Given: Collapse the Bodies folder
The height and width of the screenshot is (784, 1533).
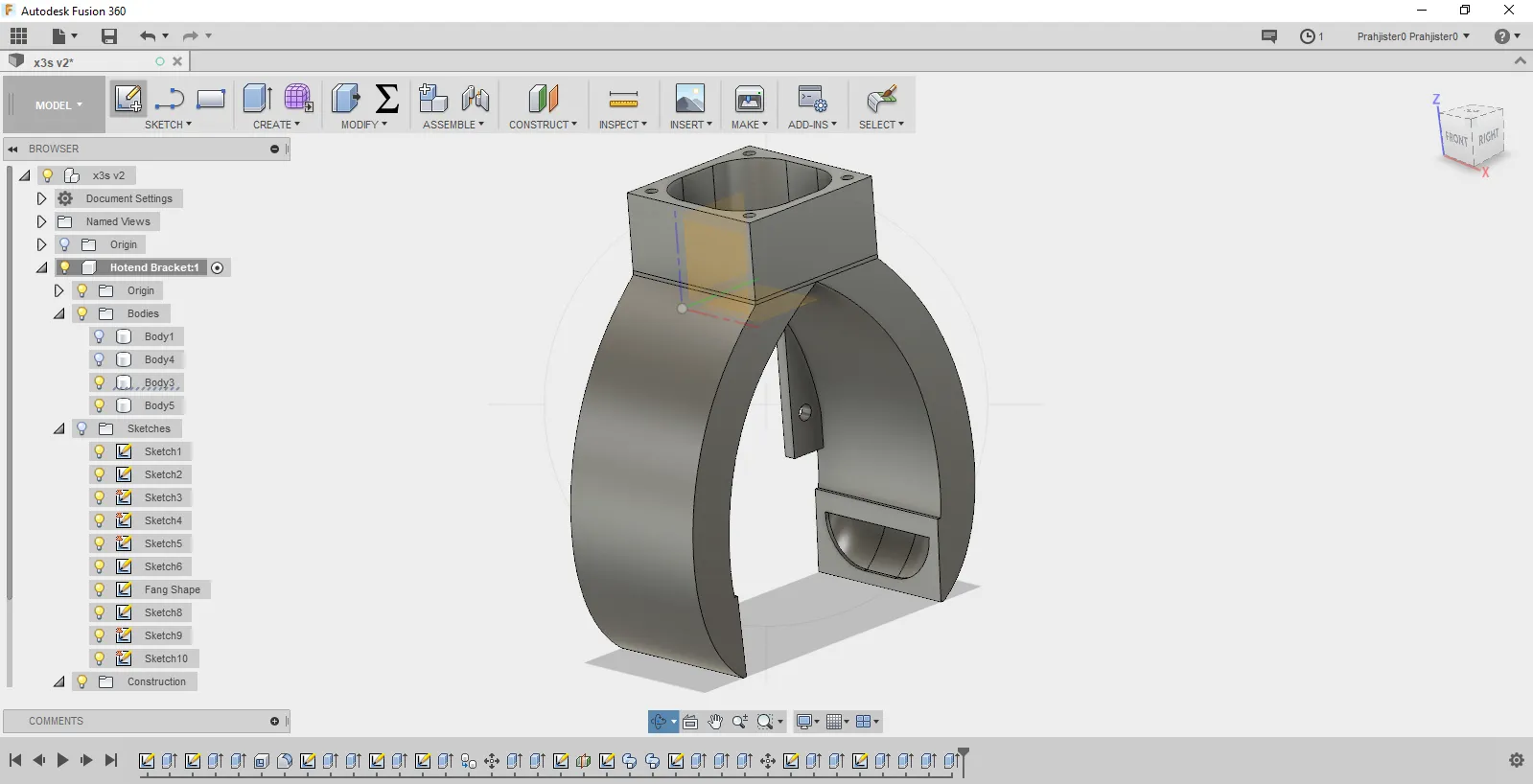Looking at the screenshot, I should (x=58, y=313).
